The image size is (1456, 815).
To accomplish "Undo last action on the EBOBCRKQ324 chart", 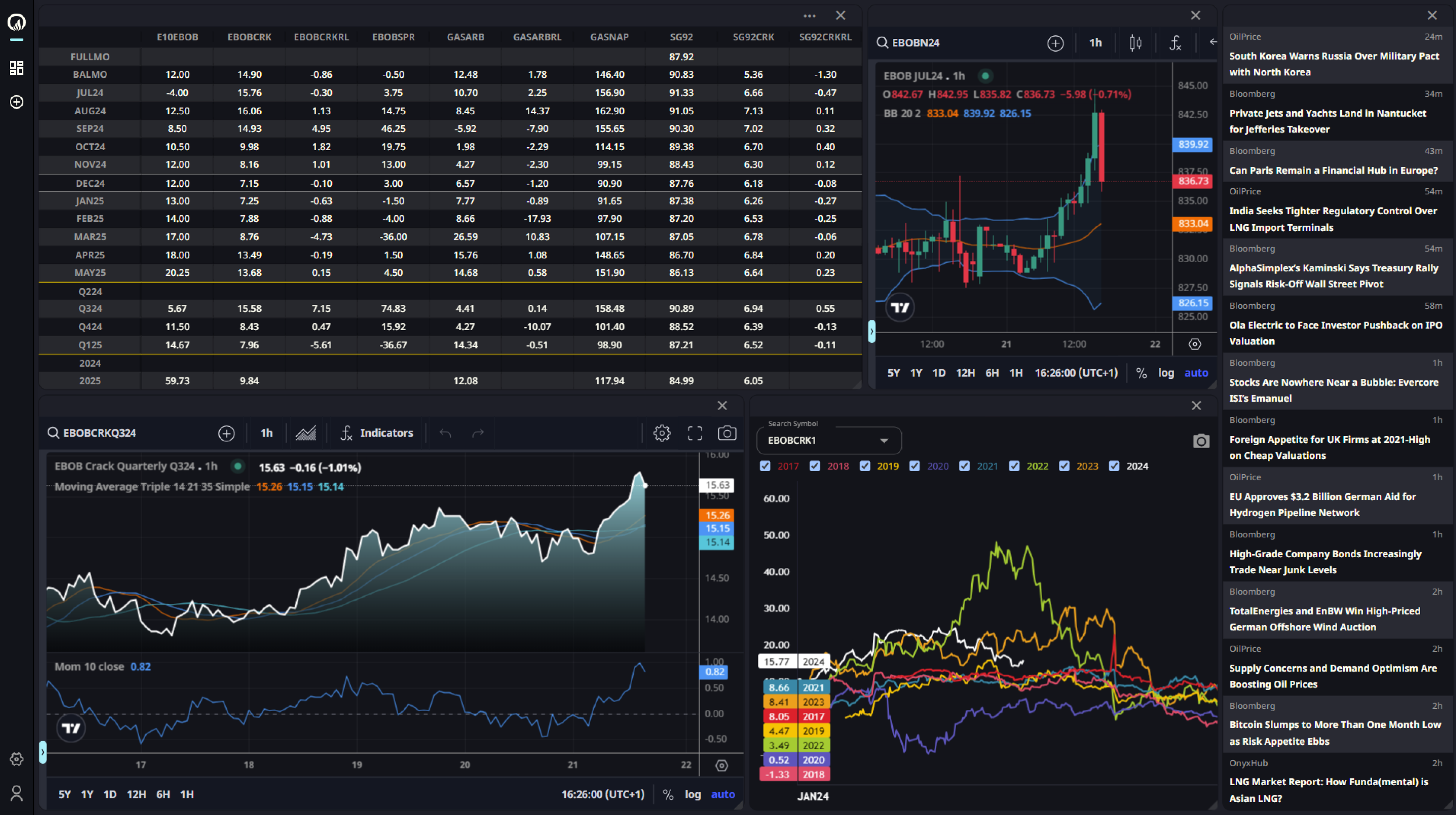I will [445, 433].
